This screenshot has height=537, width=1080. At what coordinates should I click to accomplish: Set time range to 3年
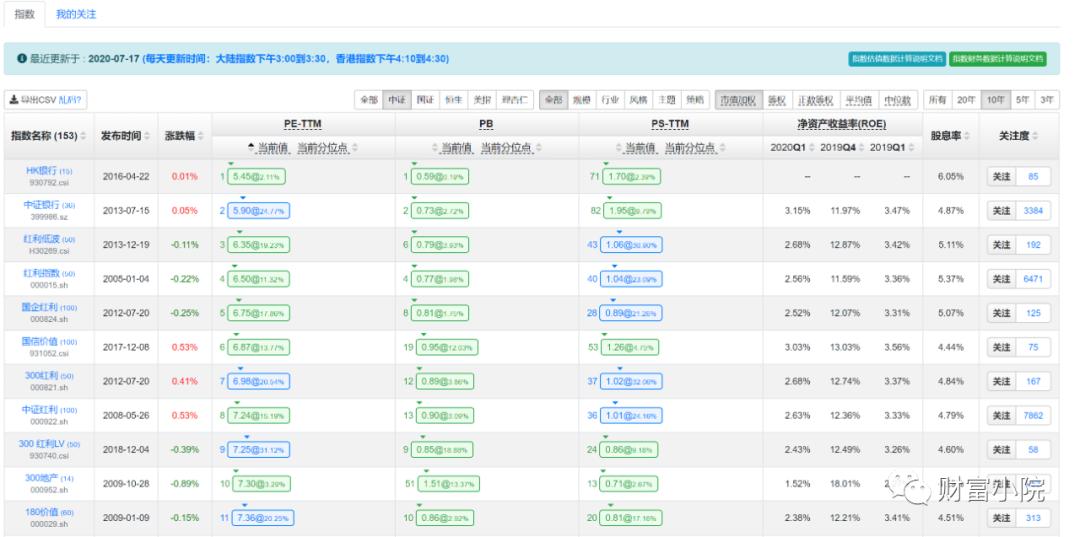click(x=1047, y=100)
